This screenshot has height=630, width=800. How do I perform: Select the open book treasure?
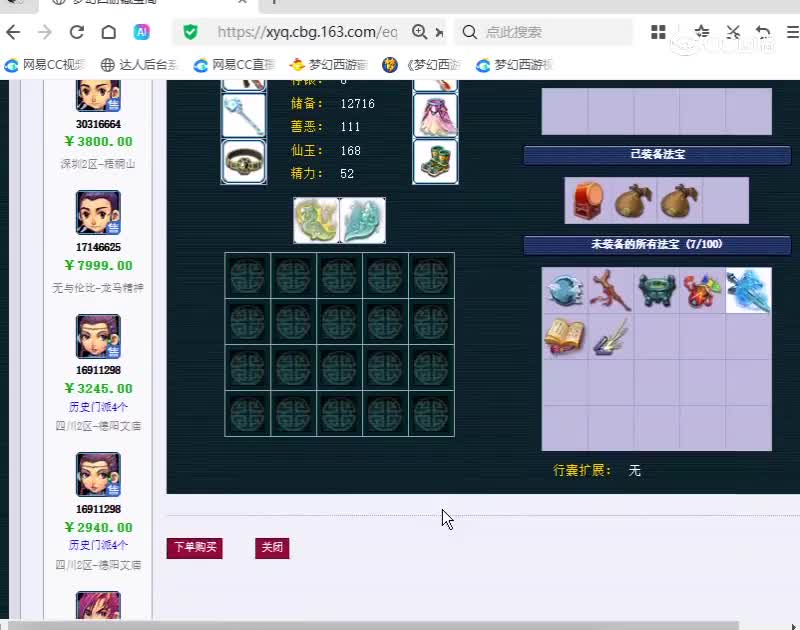[565, 337]
